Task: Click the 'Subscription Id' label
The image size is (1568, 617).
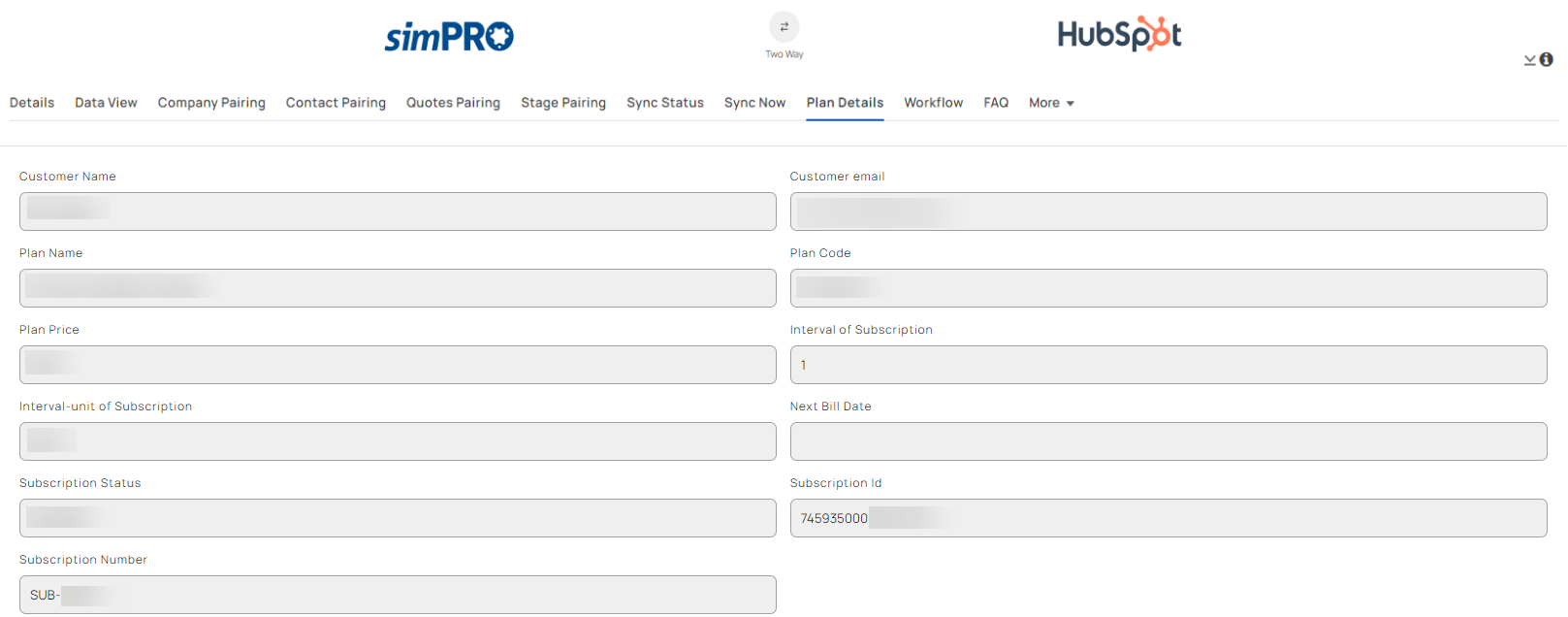Action: point(836,483)
